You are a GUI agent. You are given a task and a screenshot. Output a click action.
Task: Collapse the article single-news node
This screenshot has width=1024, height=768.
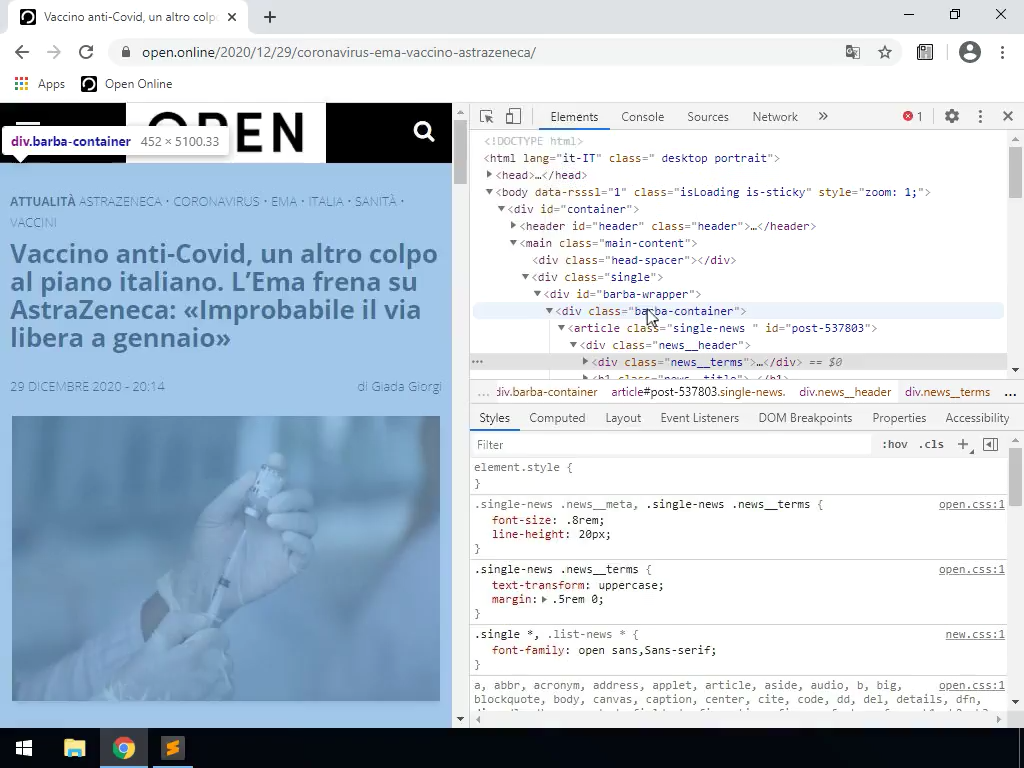(561, 328)
